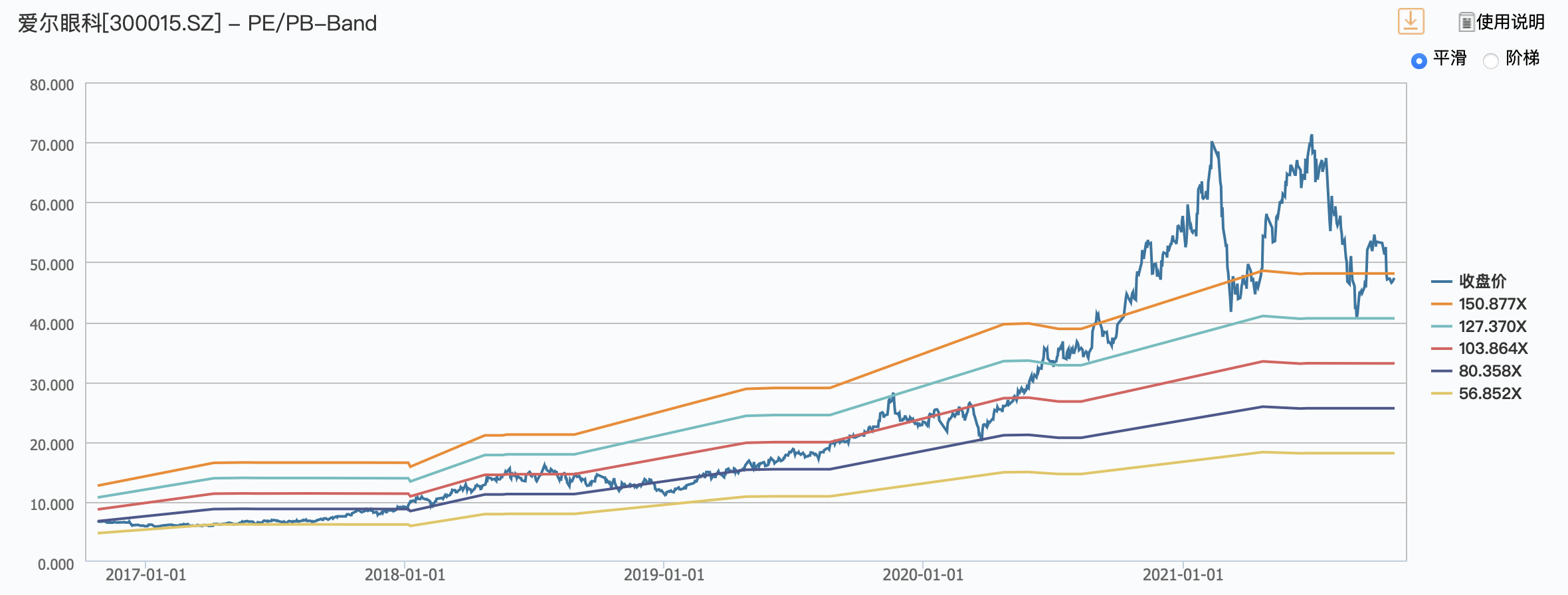Click the 2019-01-01 x-axis label
This screenshot has height=595, width=1568.
[x=664, y=575]
